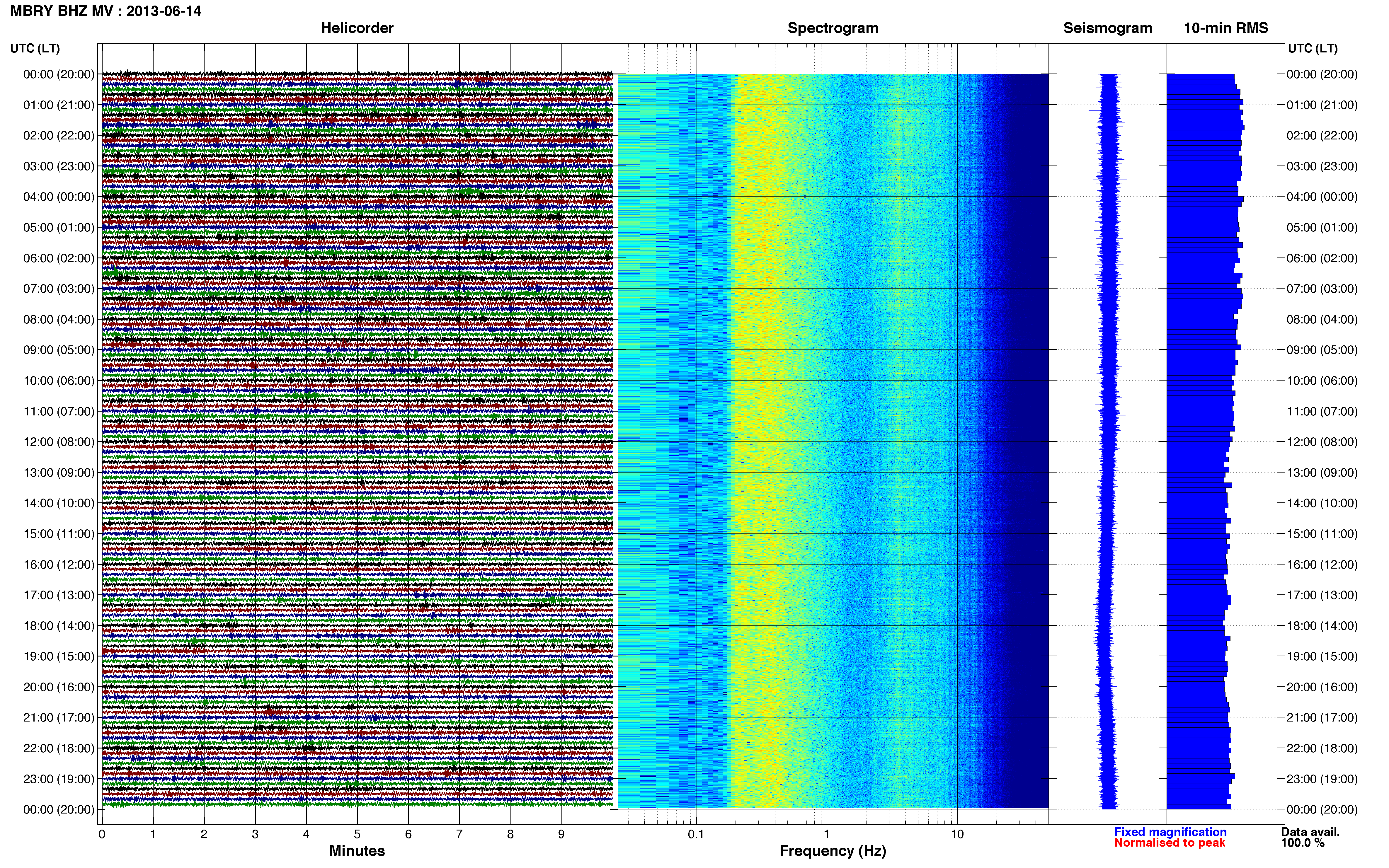Image resolution: width=1389 pixels, height=868 pixels.
Task: Click minute tick label 0 on Helicorder axis
Action: click(x=102, y=834)
